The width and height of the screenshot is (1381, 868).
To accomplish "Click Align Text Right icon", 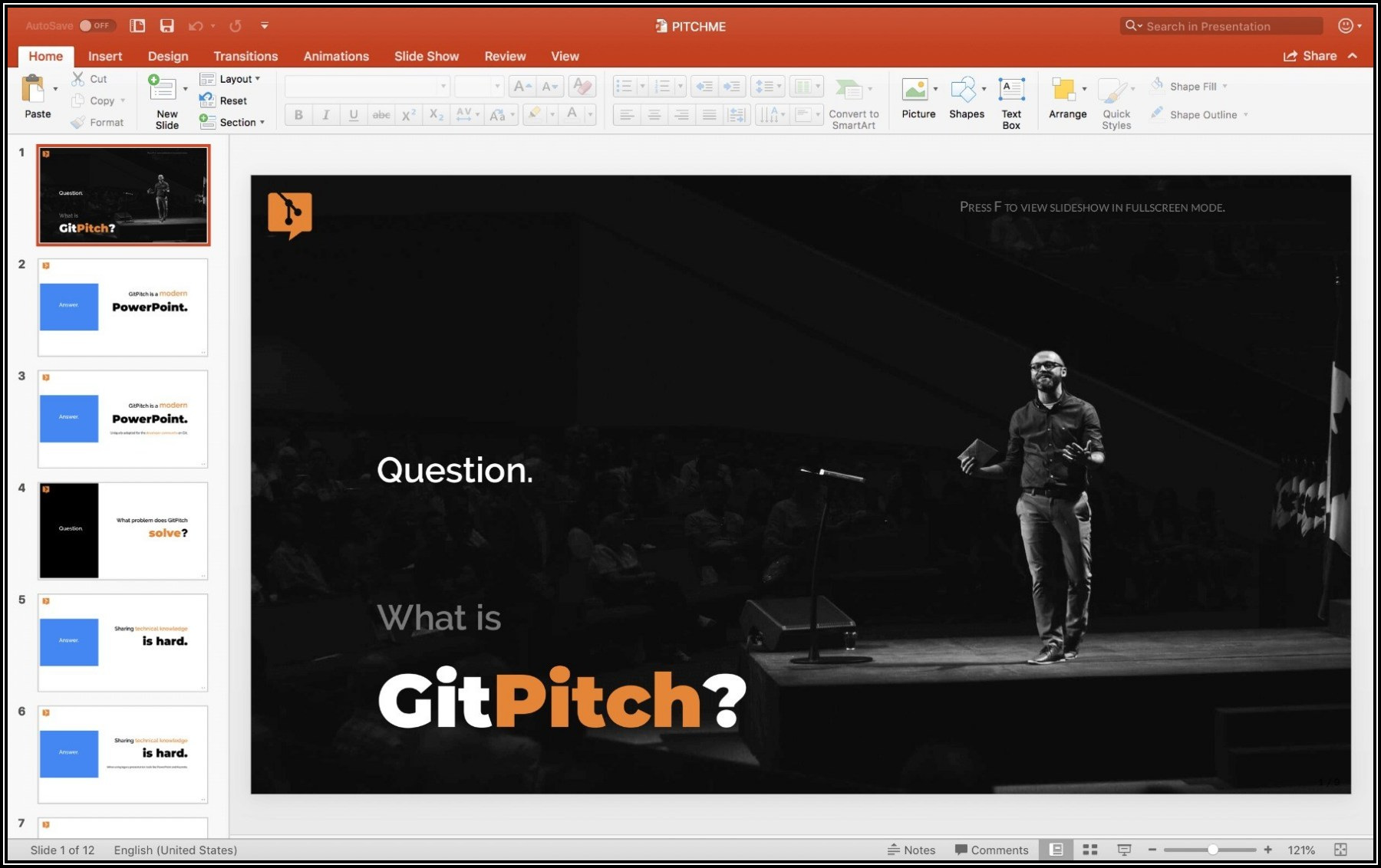I will (x=682, y=115).
